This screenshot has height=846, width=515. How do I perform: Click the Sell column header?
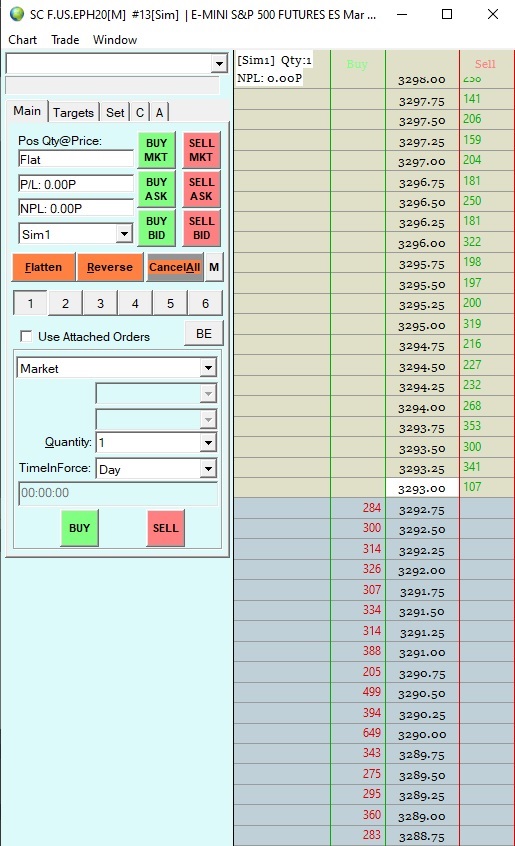pos(485,64)
